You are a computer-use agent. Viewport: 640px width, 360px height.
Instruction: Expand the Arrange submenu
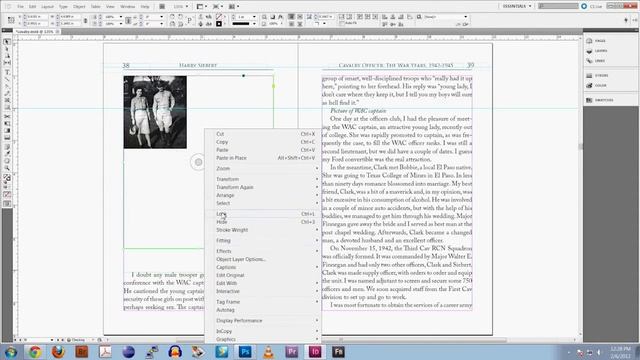tap(263, 195)
